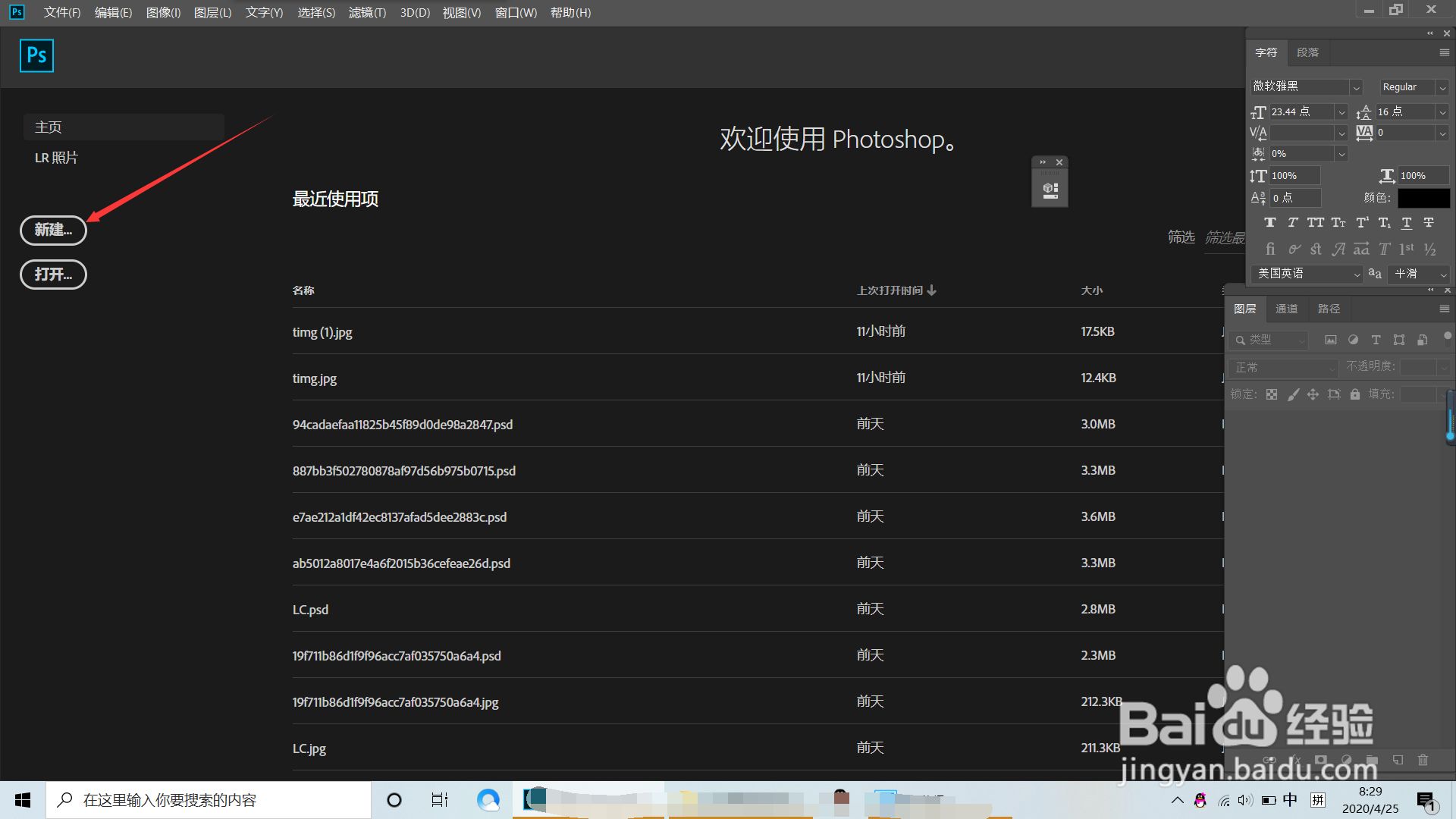Open anti-aliasing dropdown 平滑
This screenshot has height=819, width=1456.
point(1419,274)
